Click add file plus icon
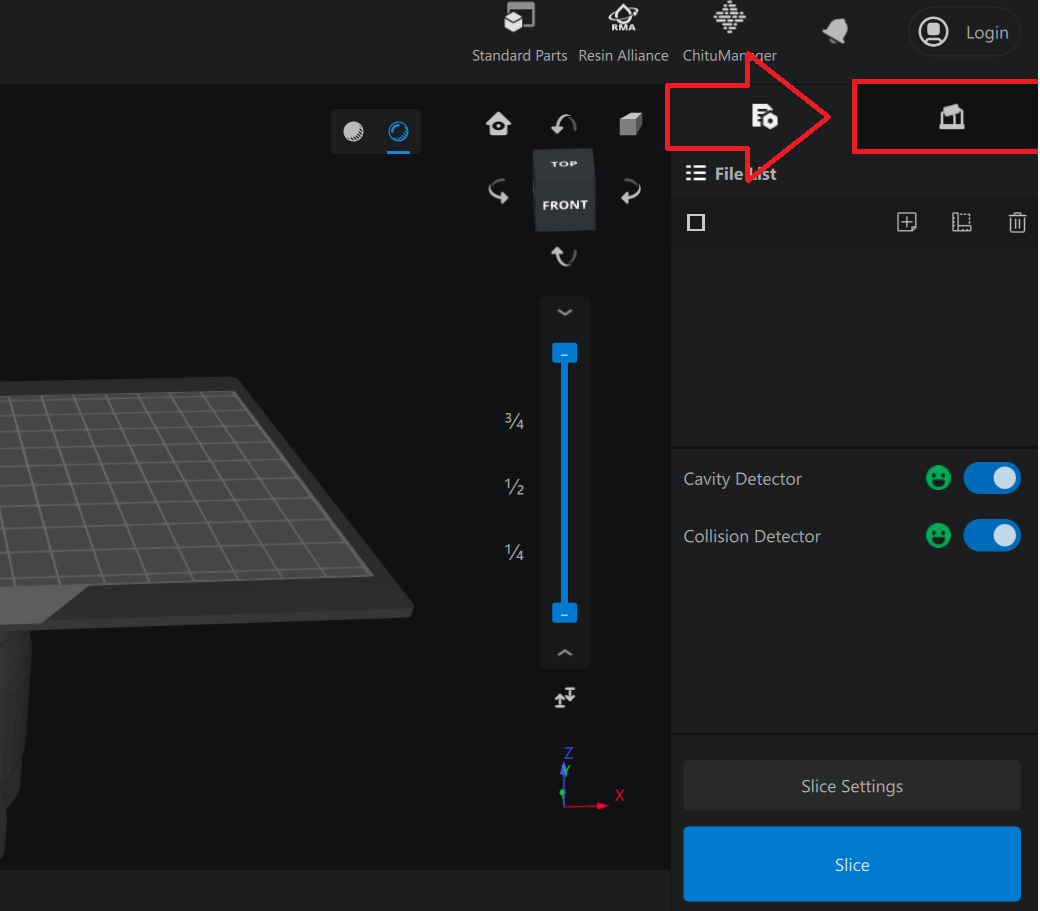The image size is (1040, 911). coord(907,222)
